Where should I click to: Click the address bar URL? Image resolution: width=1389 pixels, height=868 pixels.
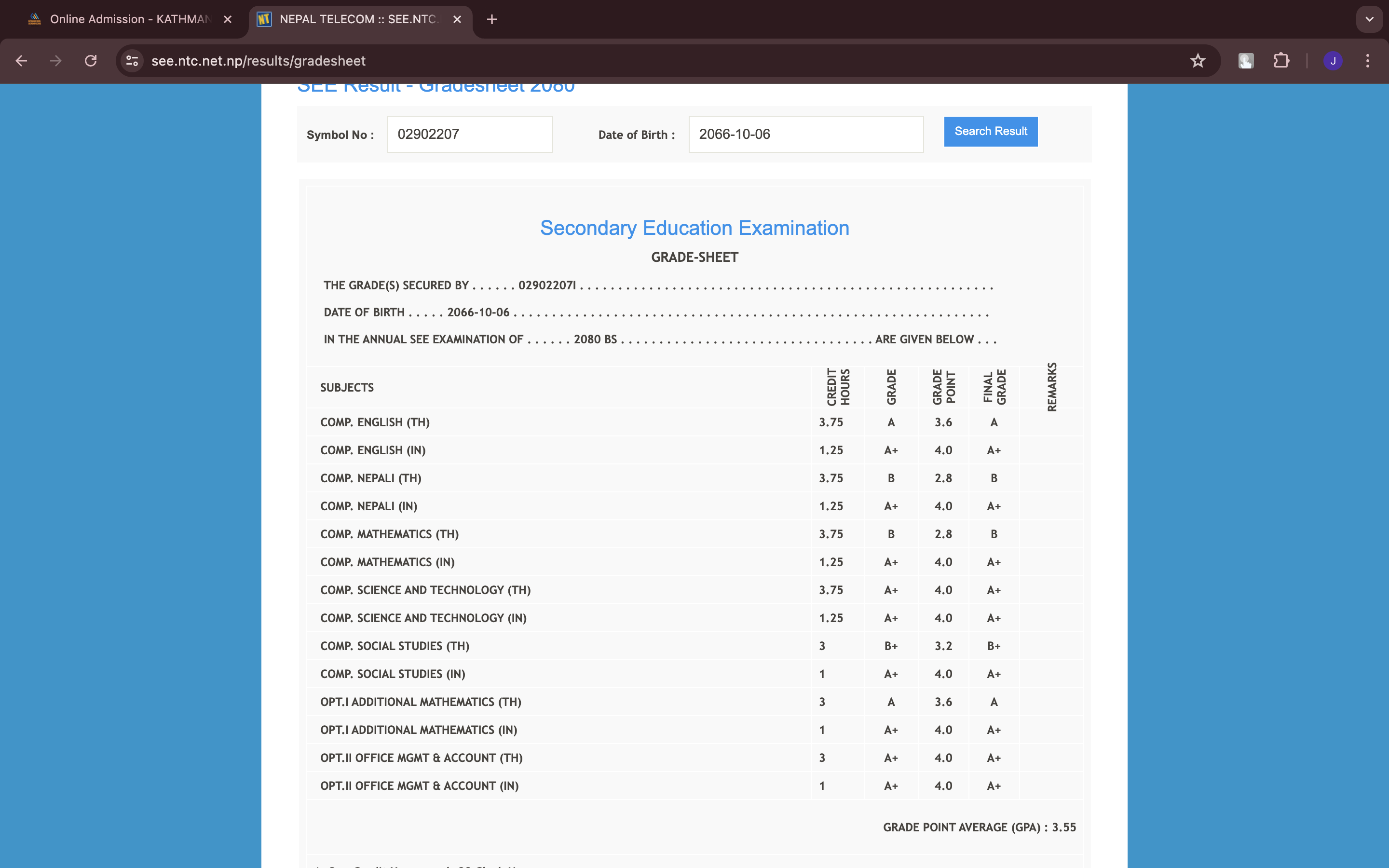[259, 61]
